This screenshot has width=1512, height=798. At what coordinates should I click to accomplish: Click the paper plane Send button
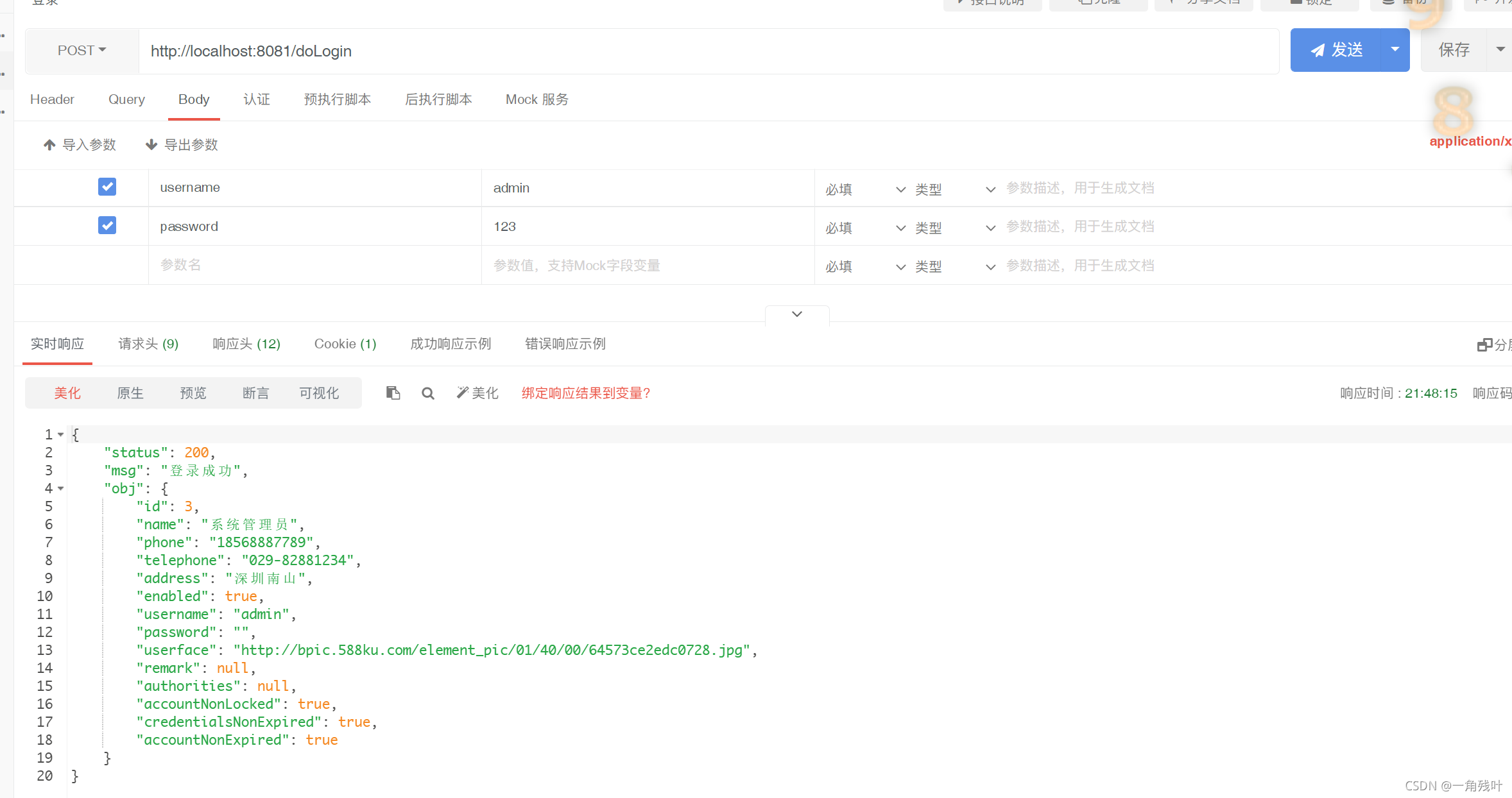pyautogui.click(x=1336, y=50)
